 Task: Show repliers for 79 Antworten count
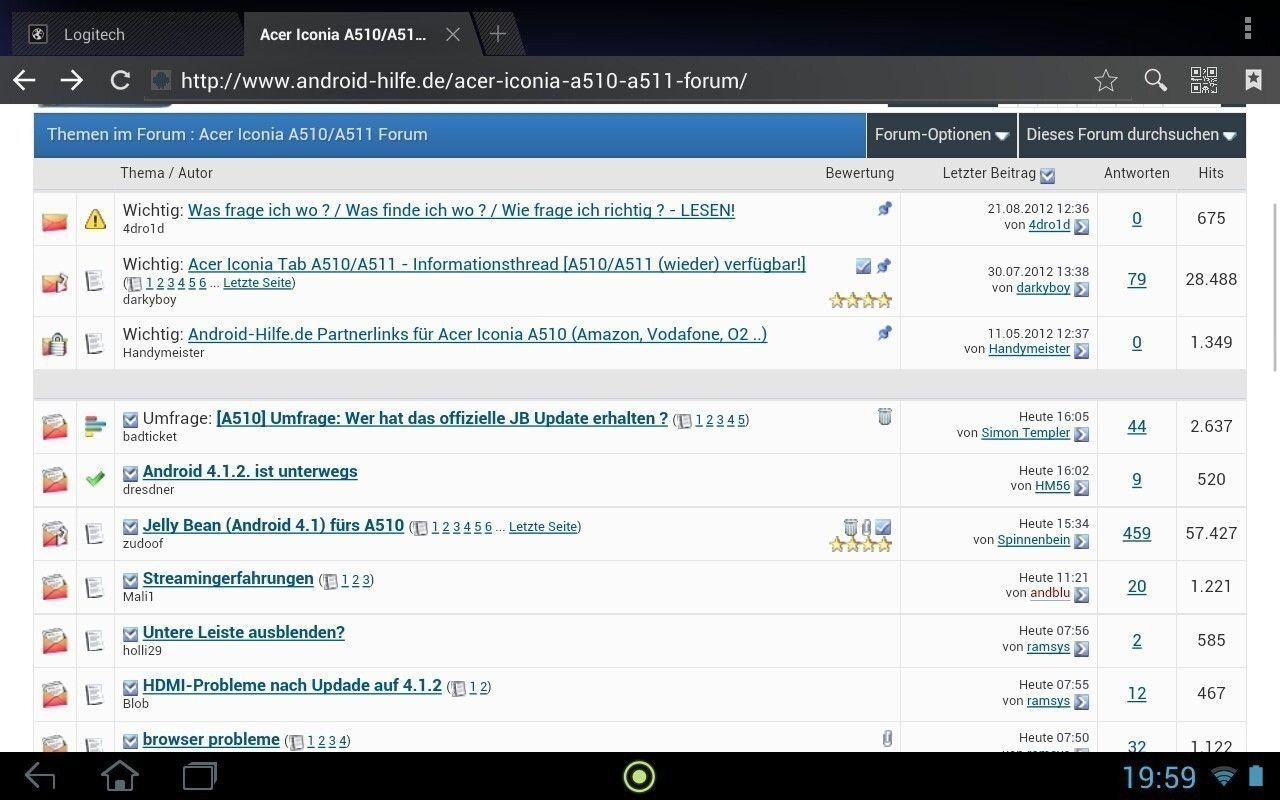[x=1137, y=279]
